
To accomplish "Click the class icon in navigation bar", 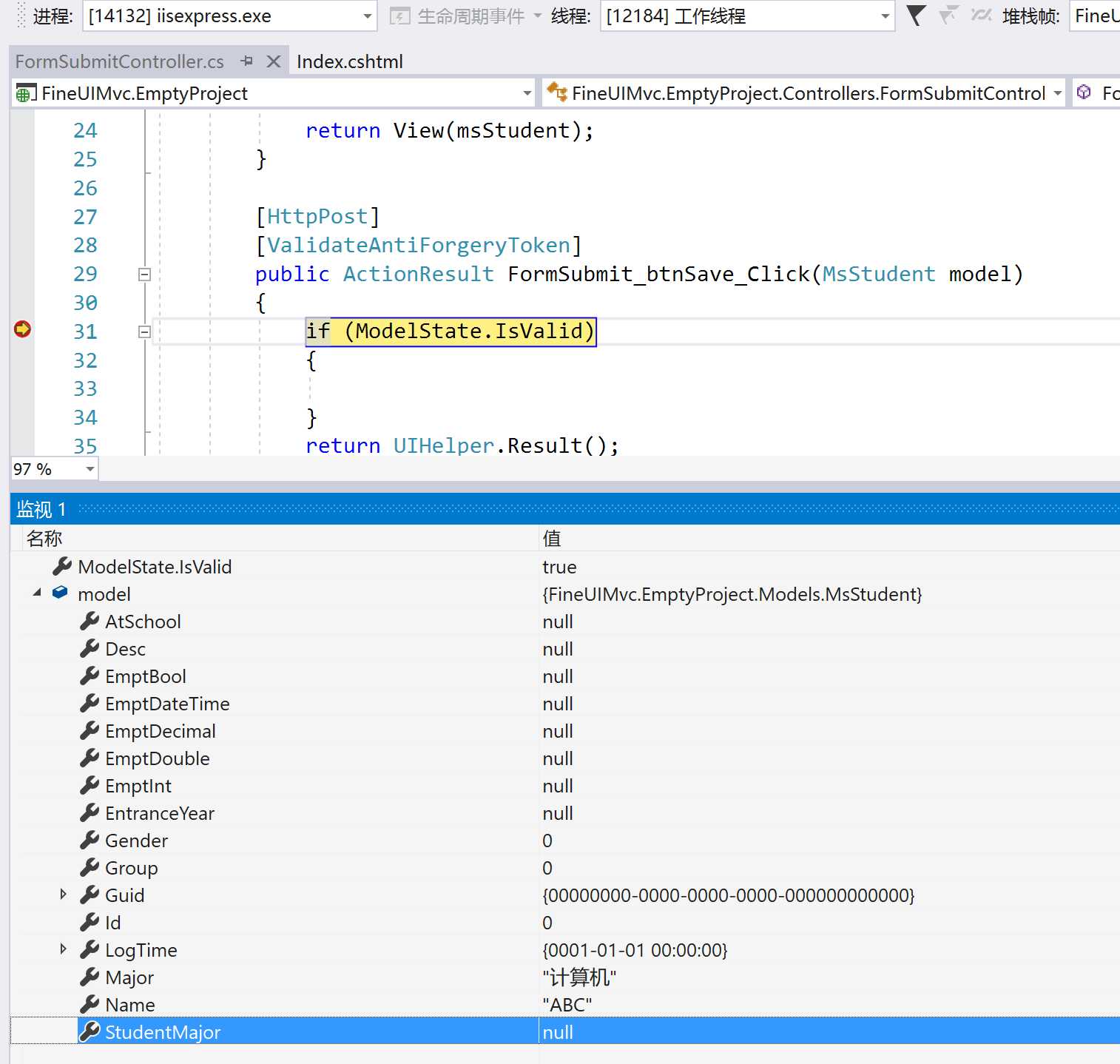I will 556,92.
